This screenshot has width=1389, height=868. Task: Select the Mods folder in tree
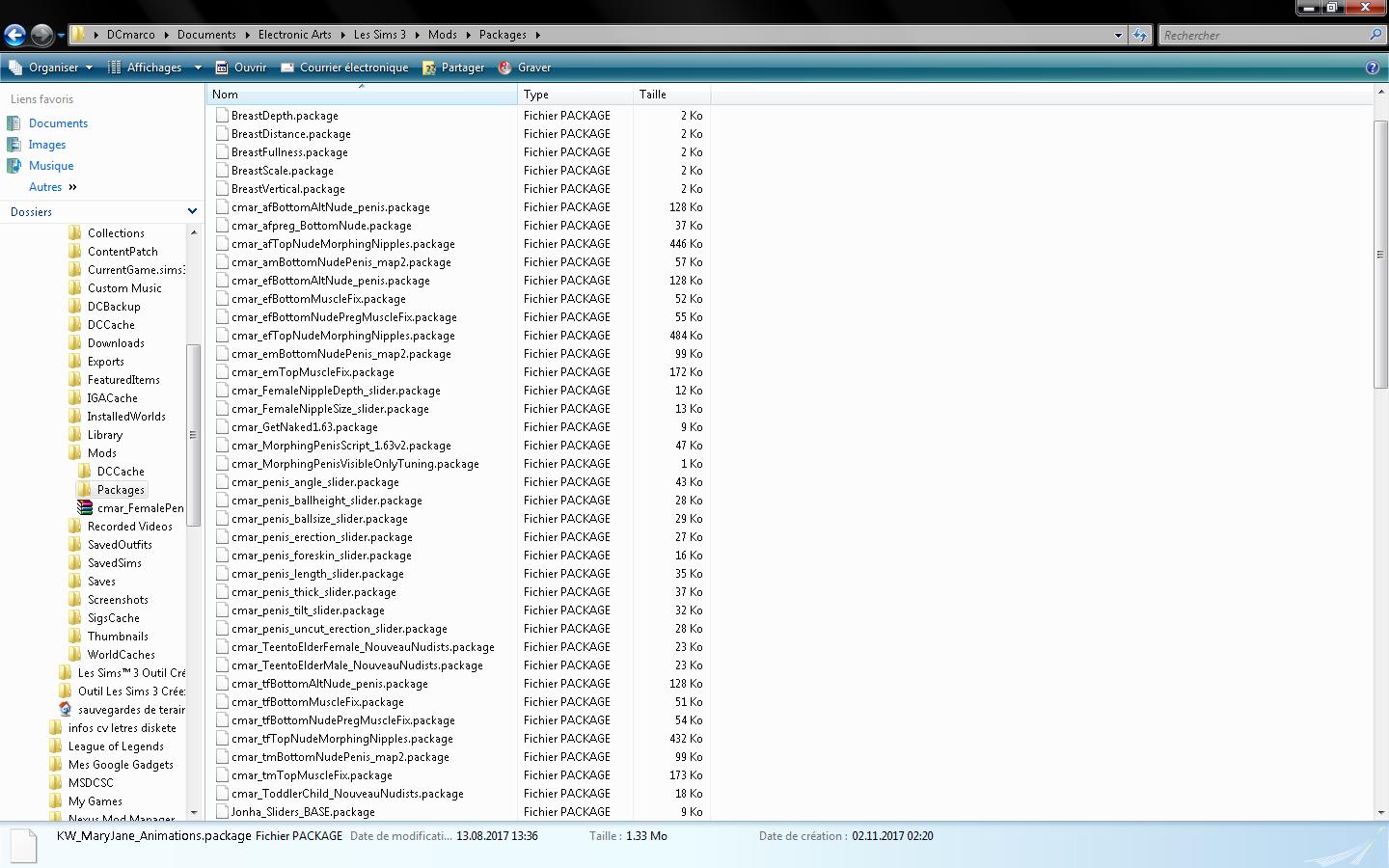tap(101, 453)
